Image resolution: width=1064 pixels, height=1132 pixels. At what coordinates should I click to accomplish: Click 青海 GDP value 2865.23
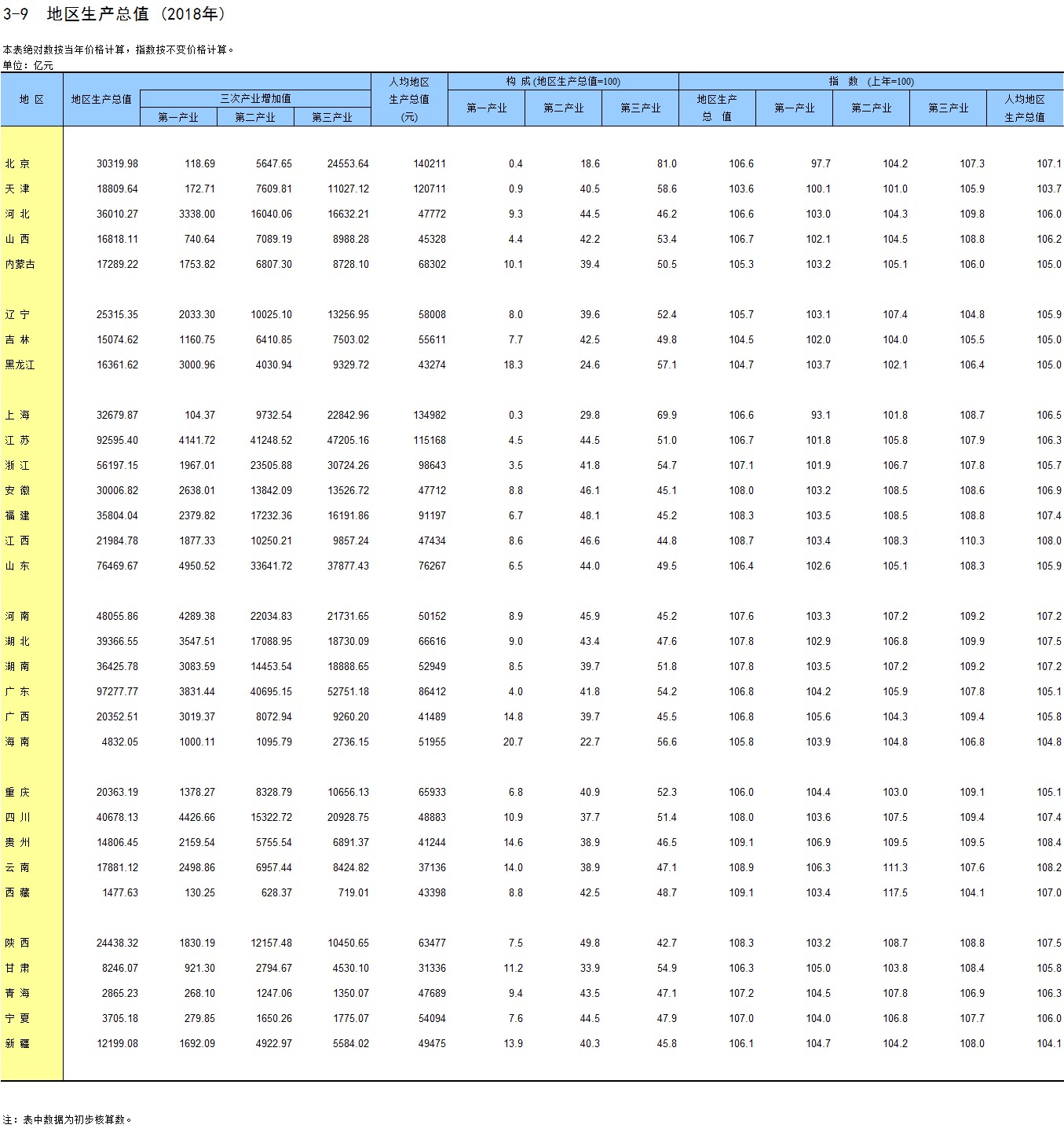120,993
